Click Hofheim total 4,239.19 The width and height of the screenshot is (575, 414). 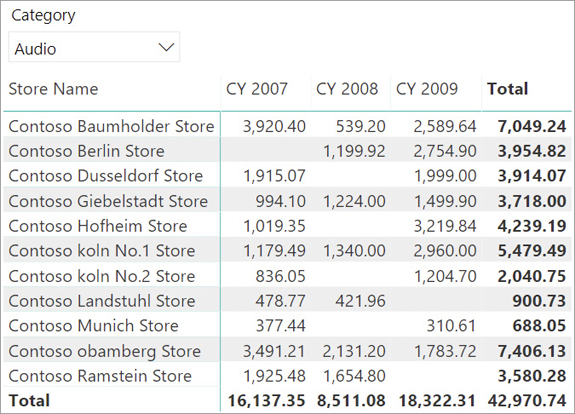point(532,226)
